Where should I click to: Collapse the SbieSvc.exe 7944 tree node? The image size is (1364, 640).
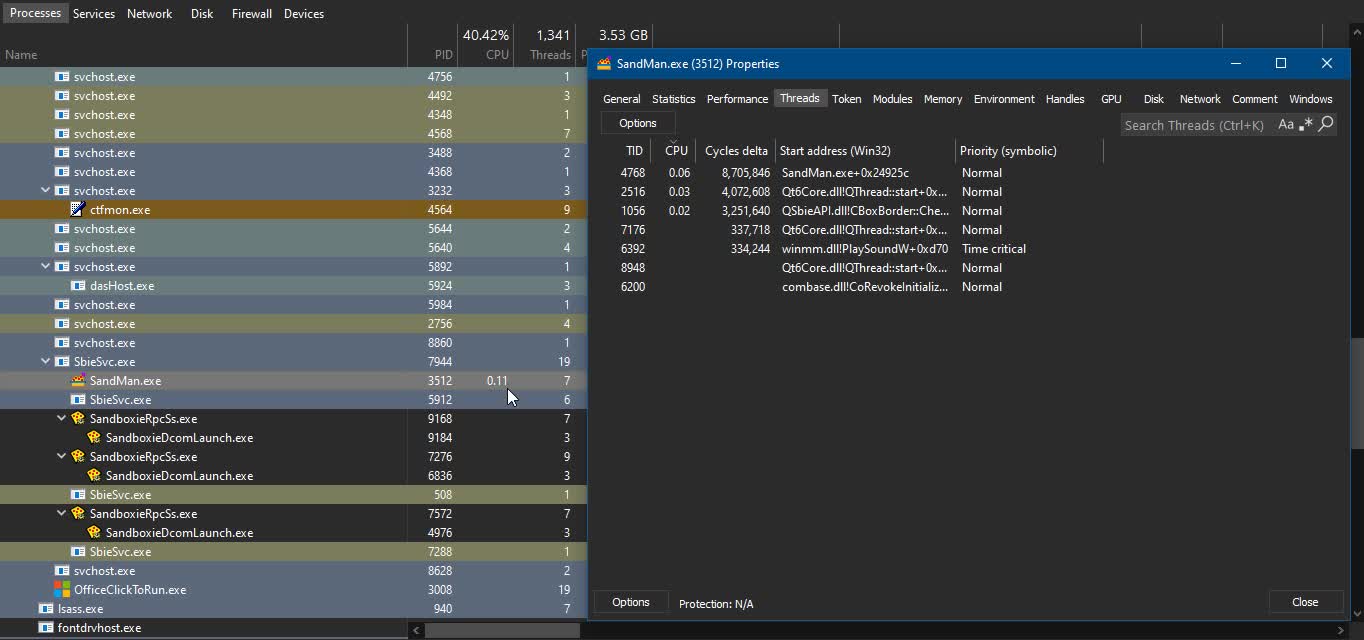46,362
